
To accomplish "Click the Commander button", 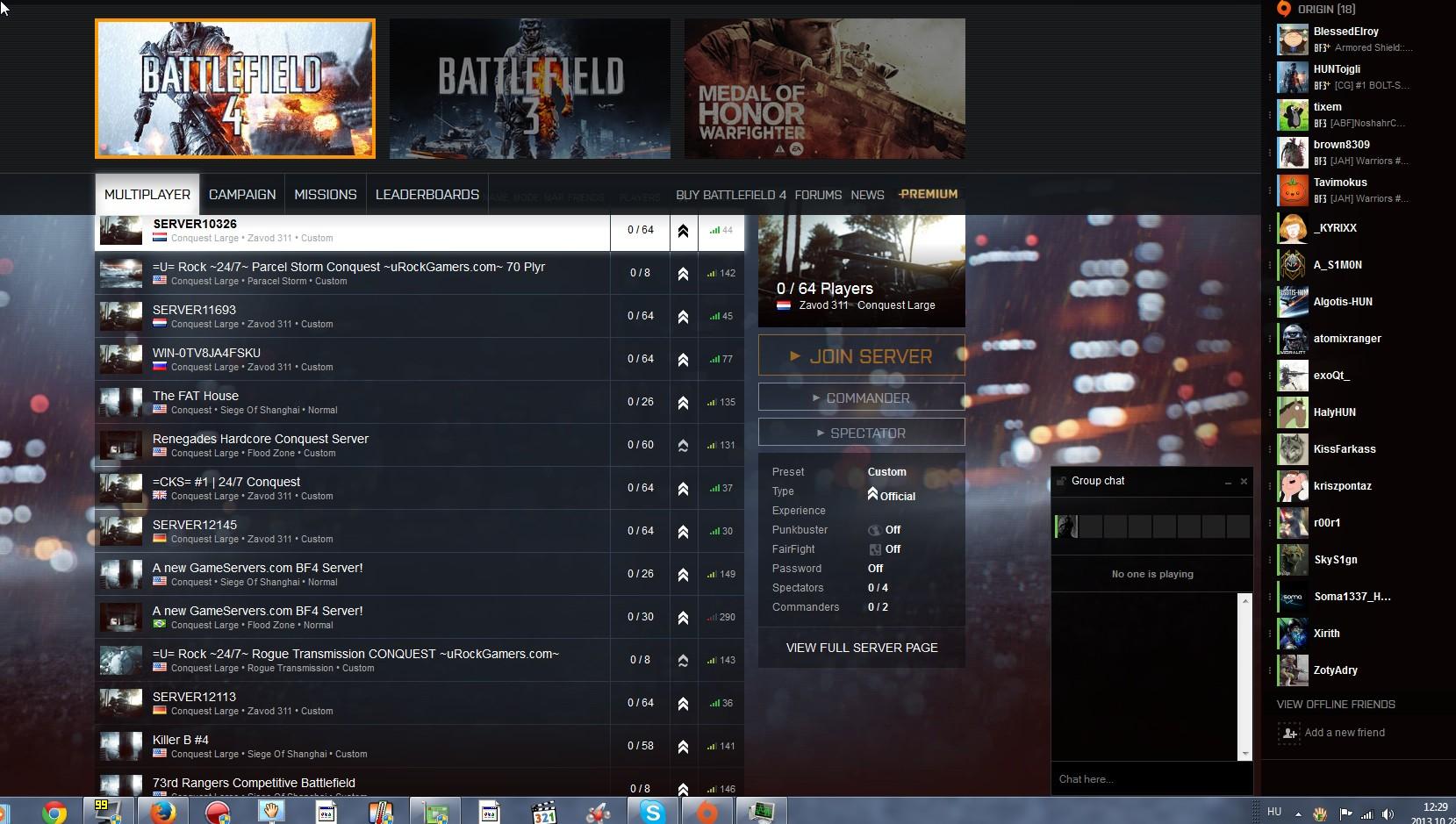I will (862, 398).
